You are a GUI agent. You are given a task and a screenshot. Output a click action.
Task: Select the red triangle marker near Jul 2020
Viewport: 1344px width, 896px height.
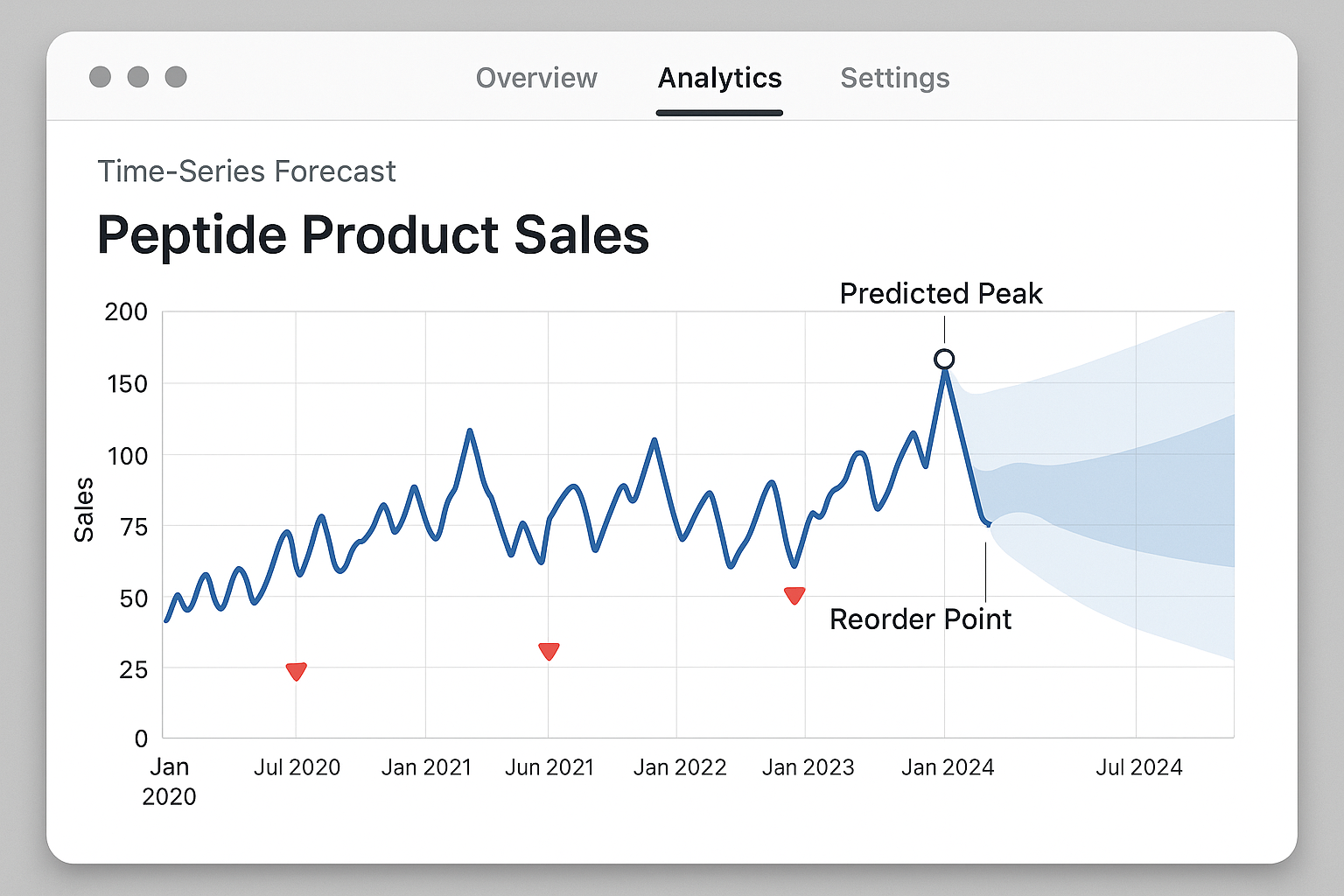[295, 669]
